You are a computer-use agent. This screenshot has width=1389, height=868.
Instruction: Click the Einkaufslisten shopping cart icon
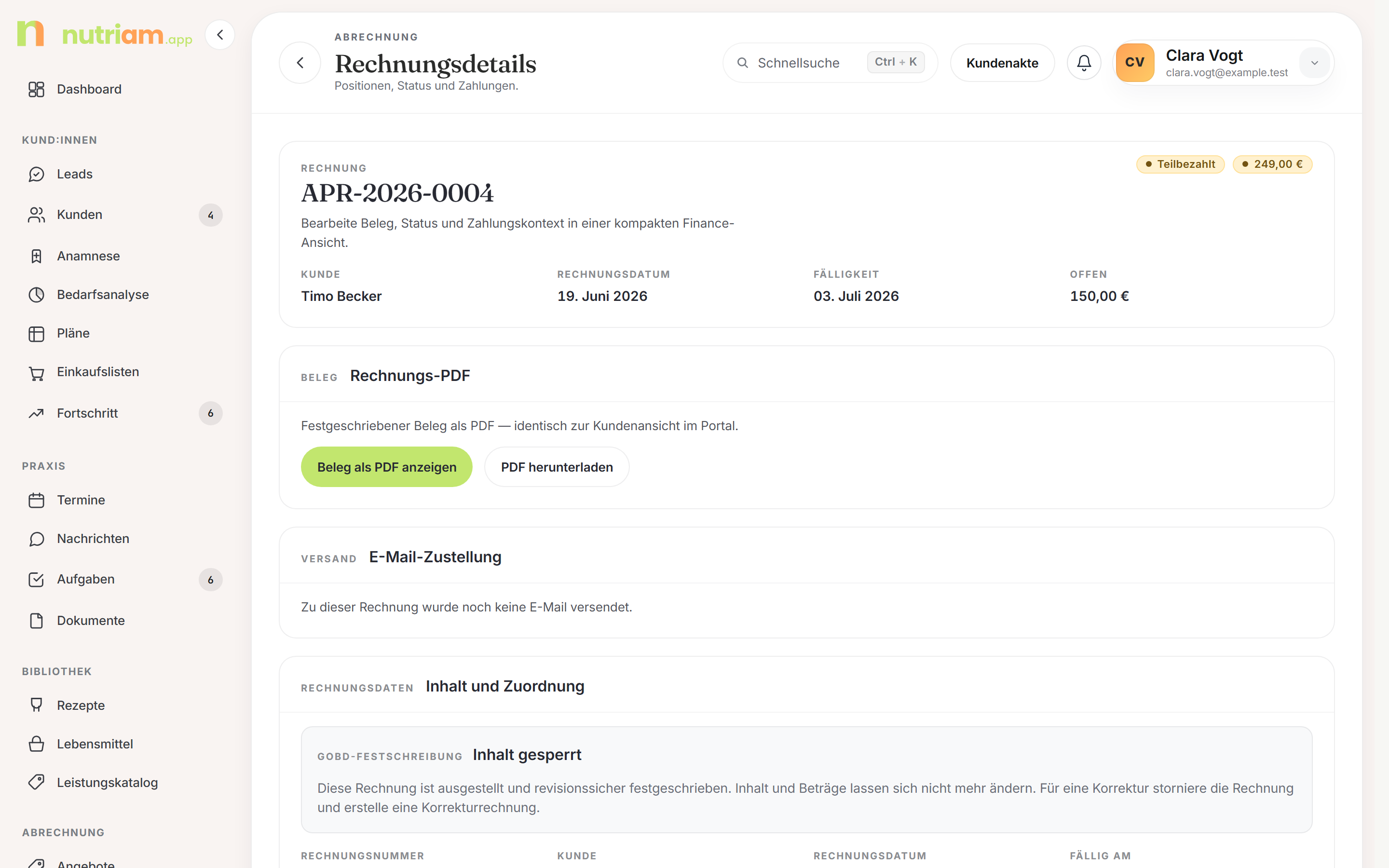pyautogui.click(x=36, y=373)
